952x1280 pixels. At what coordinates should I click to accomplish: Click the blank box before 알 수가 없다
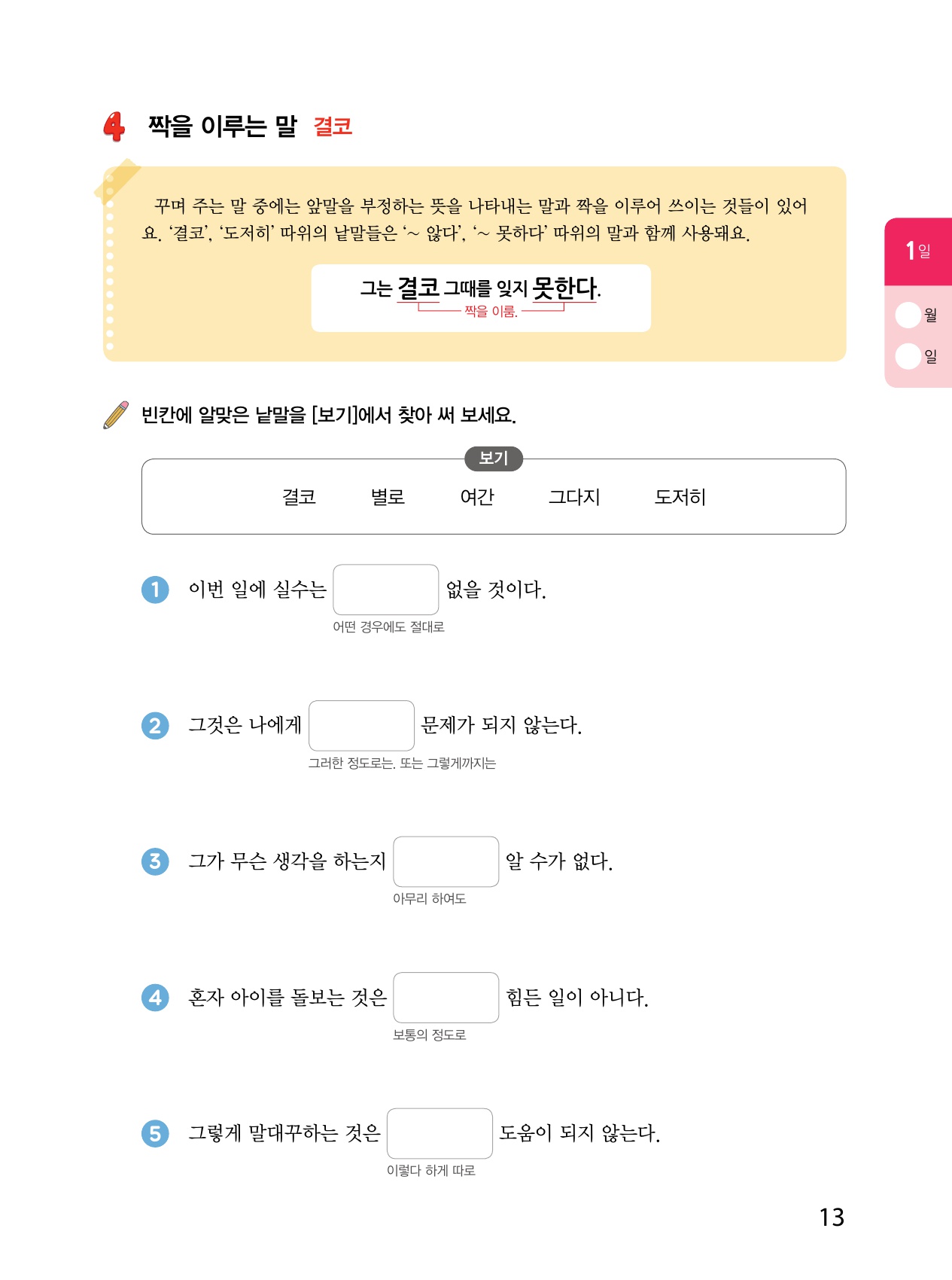[x=446, y=861]
